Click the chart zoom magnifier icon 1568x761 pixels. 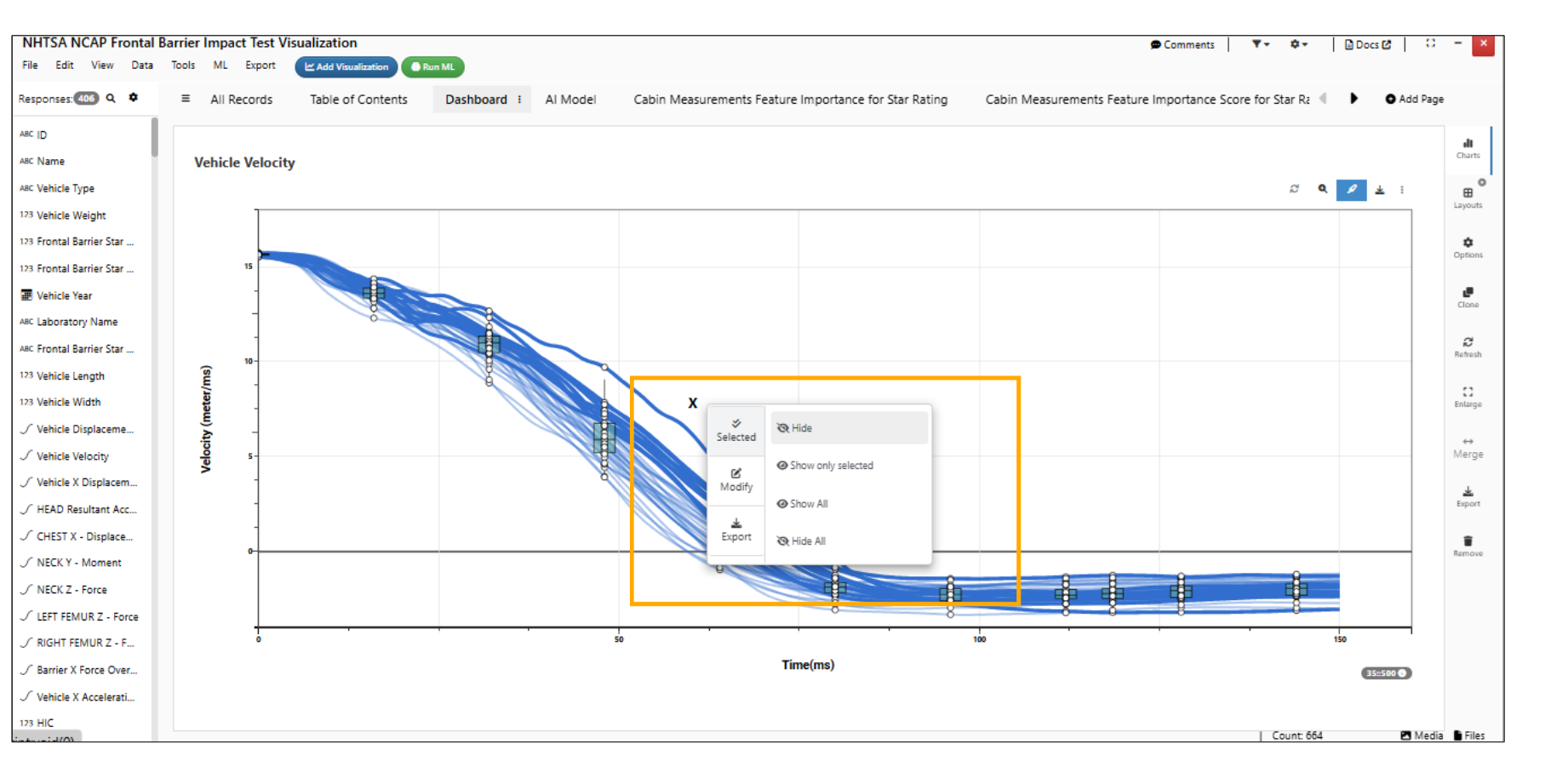pyautogui.click(x=1322, y=189)
